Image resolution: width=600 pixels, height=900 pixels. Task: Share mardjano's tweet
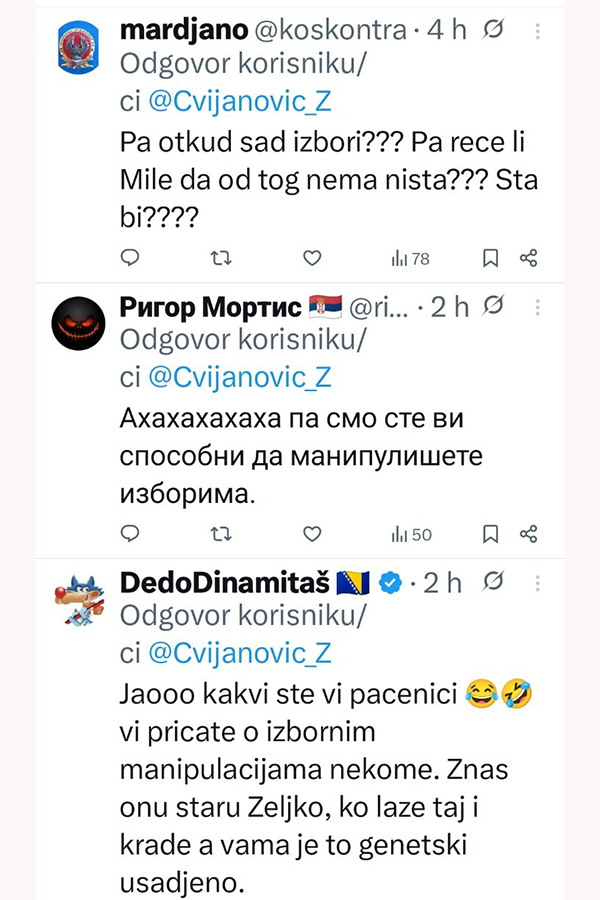click(530, 259)
